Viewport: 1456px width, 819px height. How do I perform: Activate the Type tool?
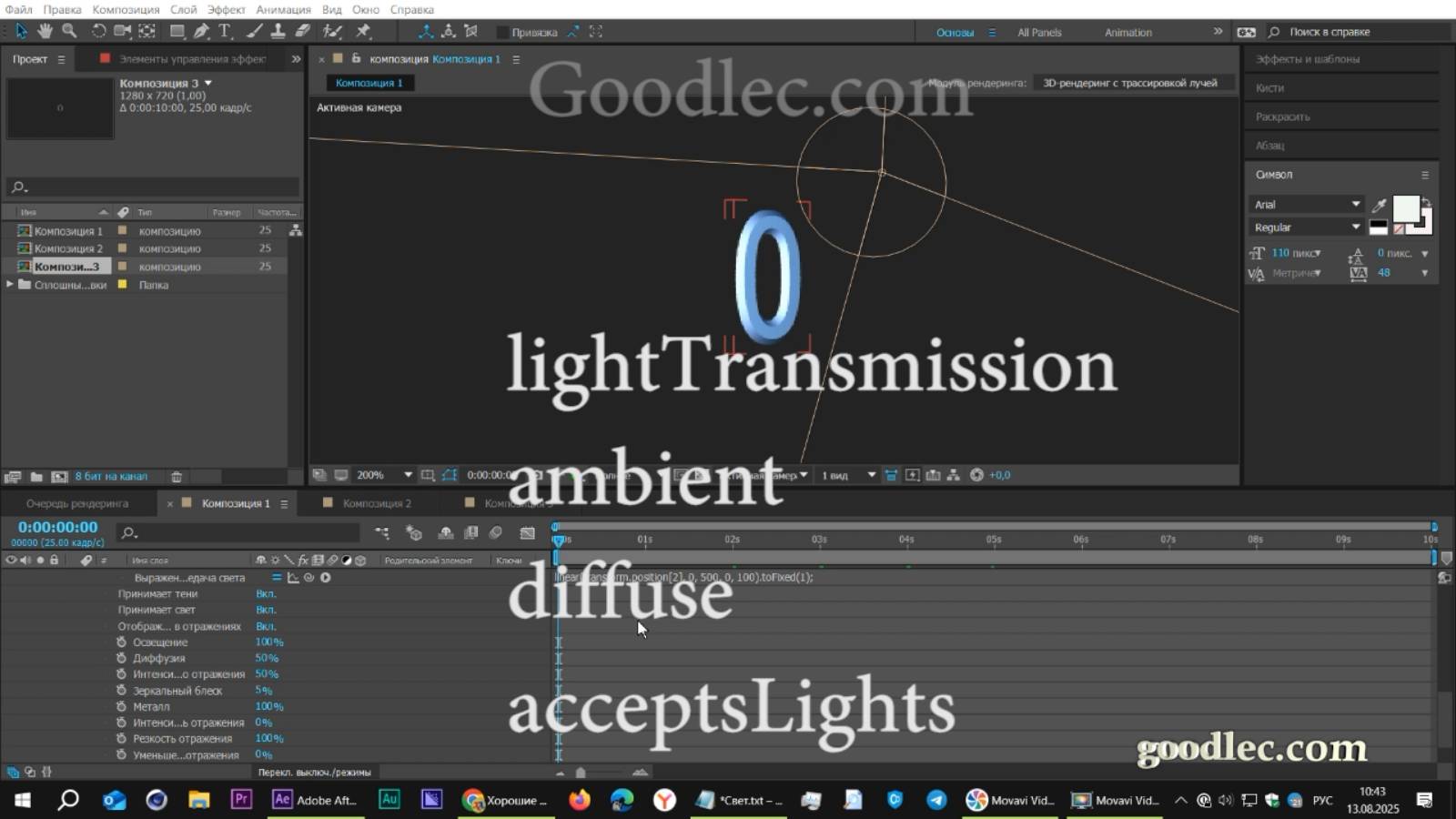[223, 31]
